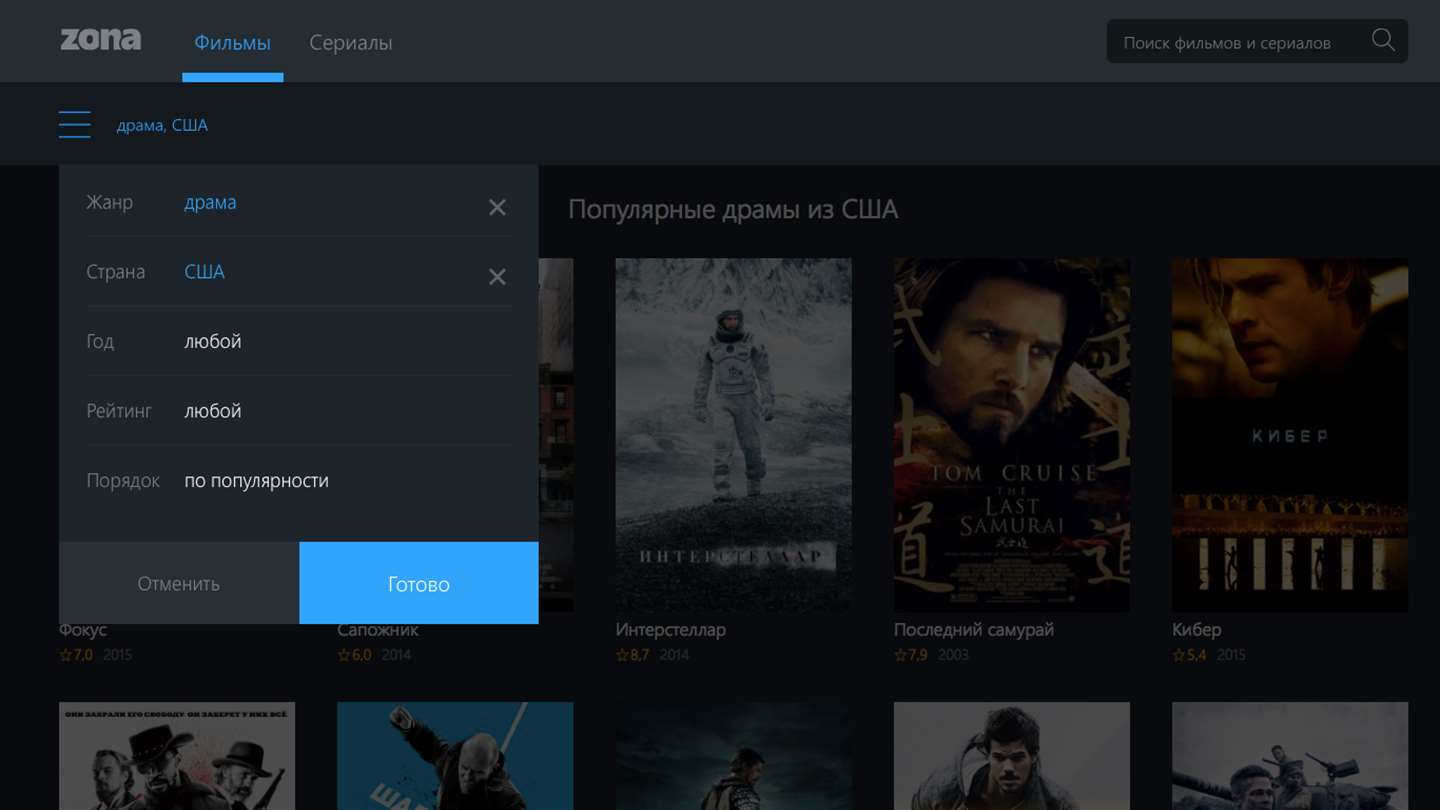Click the Популярные драмы из США heading
The height and width of the screenshot is (810, 1440).
[733, 210]
